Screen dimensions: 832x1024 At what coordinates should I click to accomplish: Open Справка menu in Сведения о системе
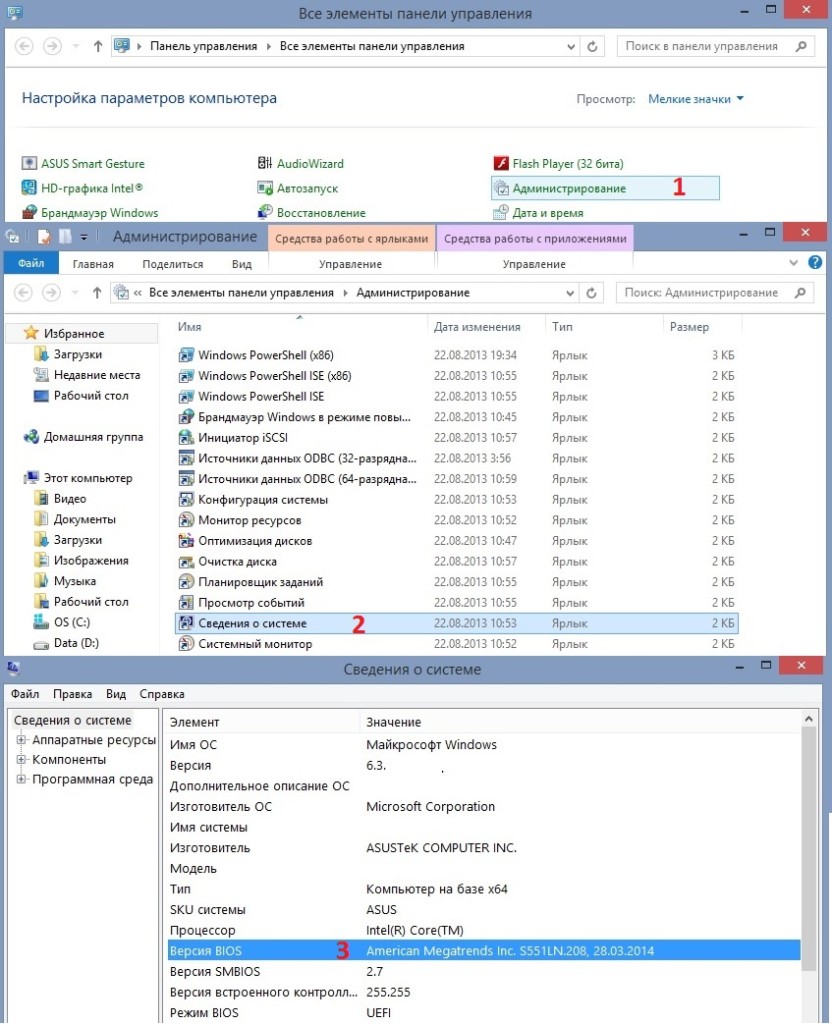click(x=162, y=694)
